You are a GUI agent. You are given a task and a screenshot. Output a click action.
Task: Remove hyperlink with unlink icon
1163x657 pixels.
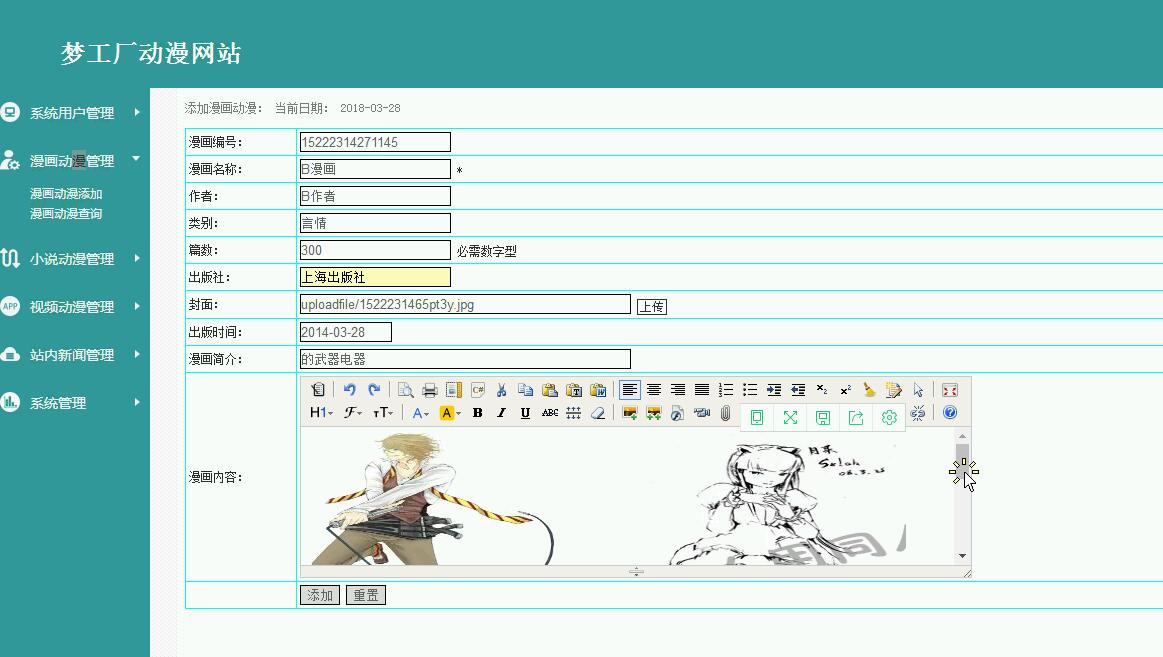coord(918,413)
